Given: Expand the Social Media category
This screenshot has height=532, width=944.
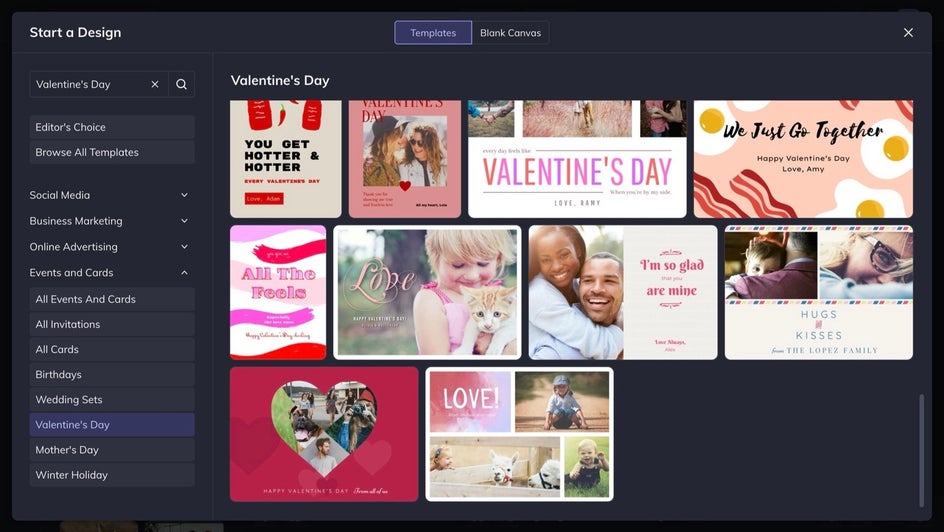Looking at the screenshot, I should pos(109,195).
